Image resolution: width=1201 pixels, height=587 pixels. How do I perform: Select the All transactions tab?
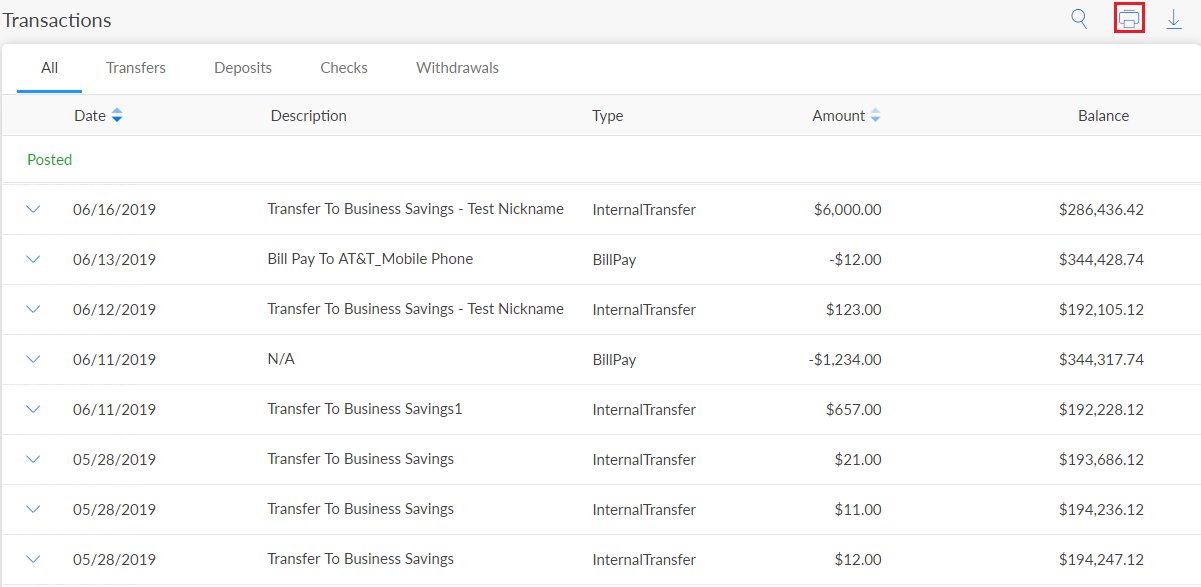click(49, 68)
